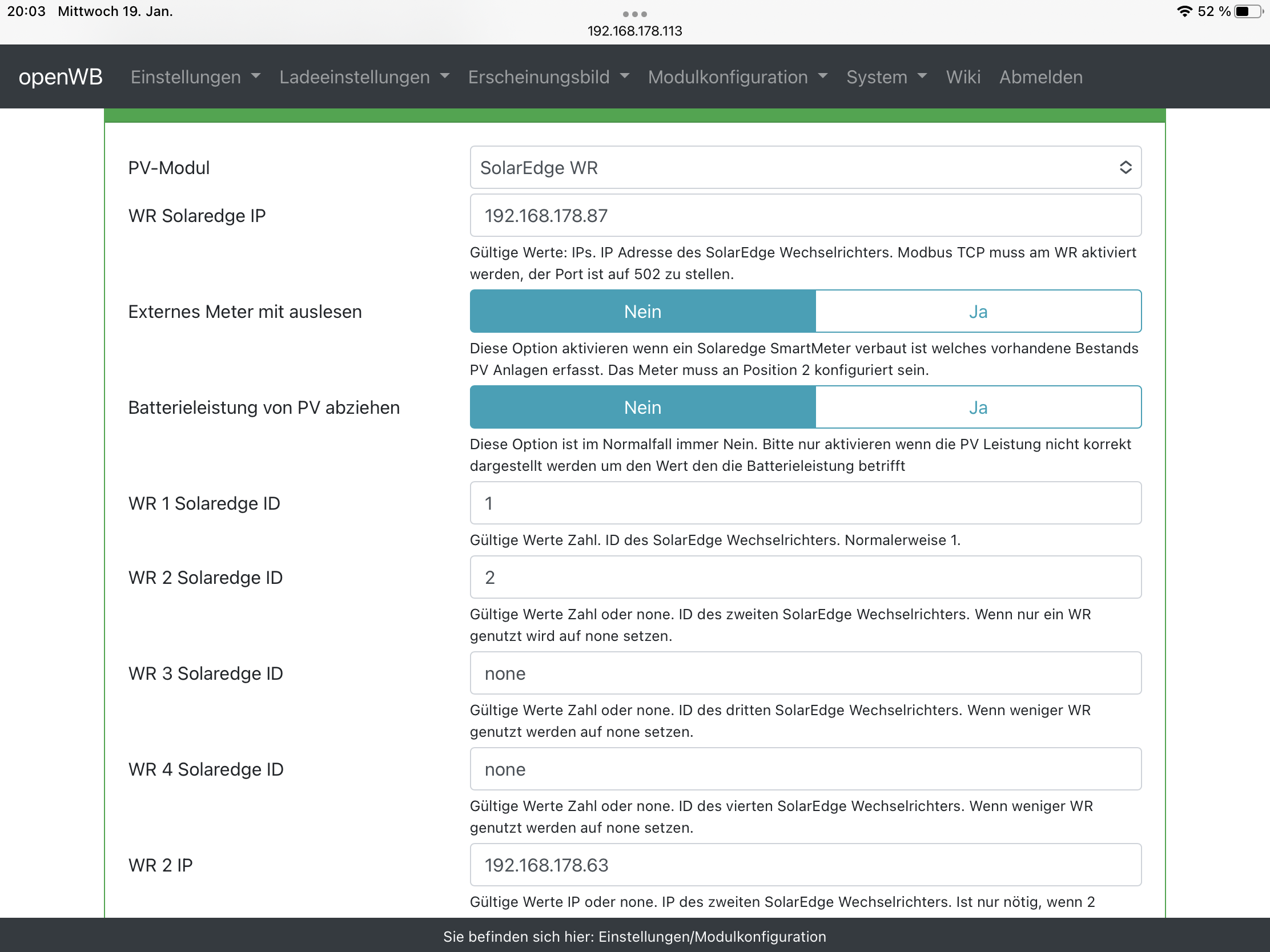Set Batterieleistung von PV abziehen to Nein
This screenshot has width=1270, height=952.
(x=642, y=408)
